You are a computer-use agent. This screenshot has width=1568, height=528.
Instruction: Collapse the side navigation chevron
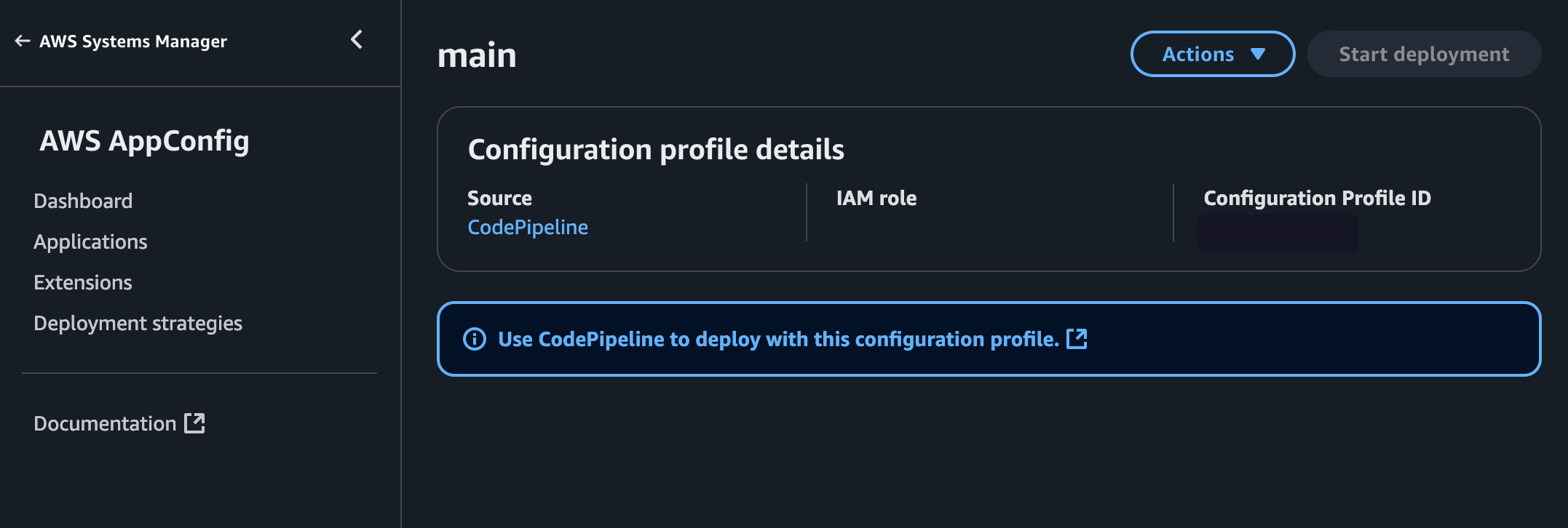click(357, 40)
